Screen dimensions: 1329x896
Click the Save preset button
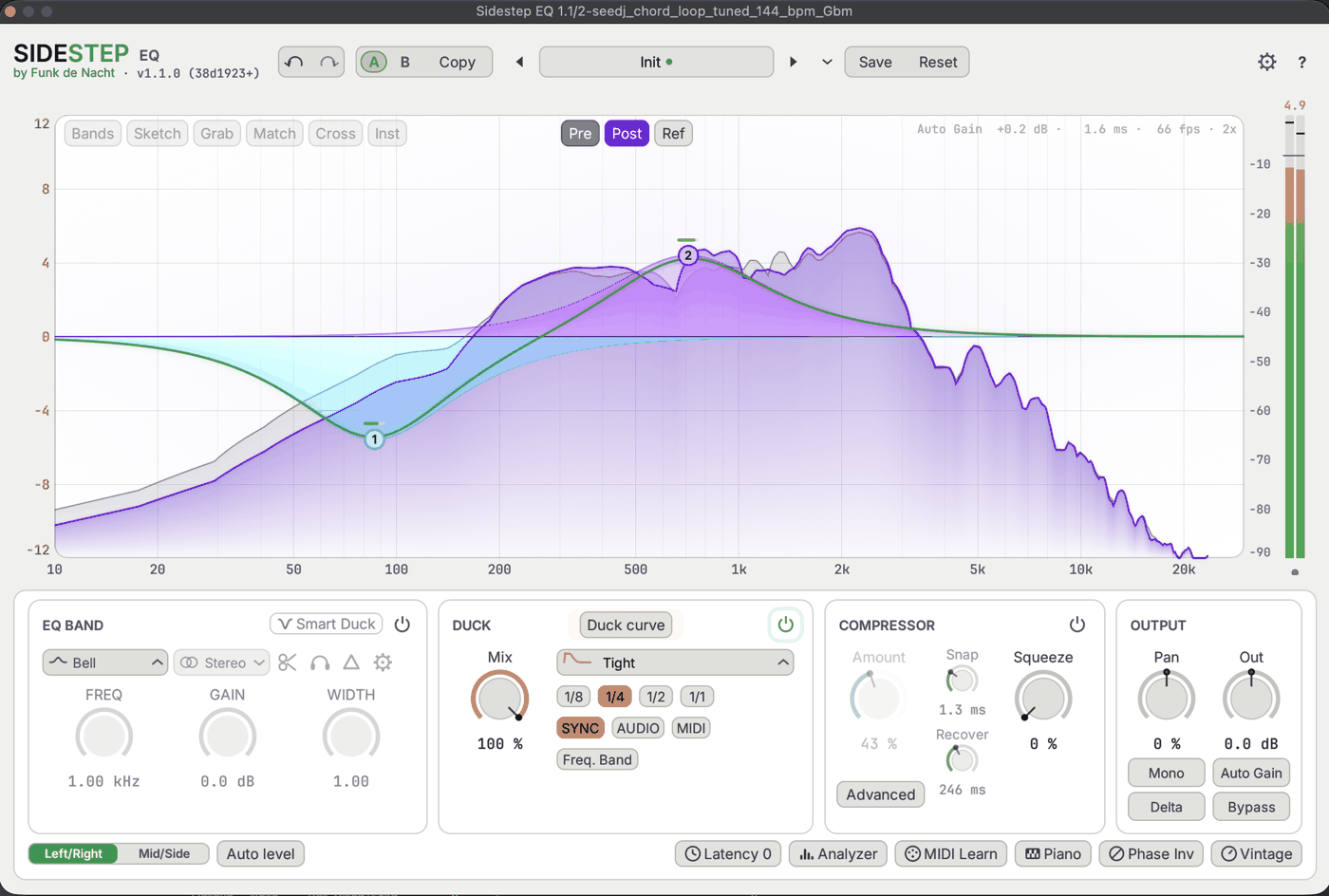[875, 62]
